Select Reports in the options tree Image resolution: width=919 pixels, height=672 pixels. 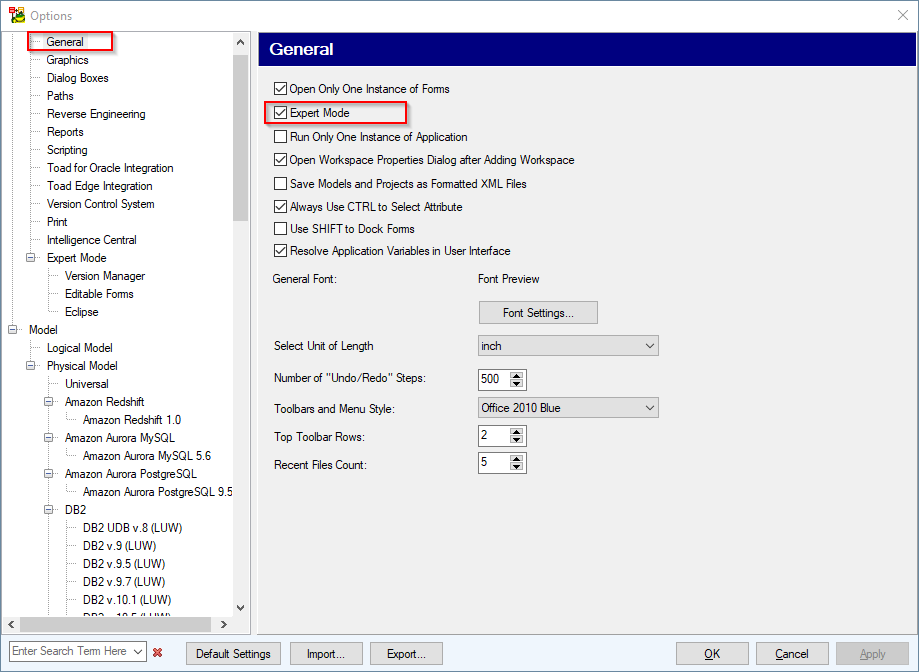tap(65, 132)
